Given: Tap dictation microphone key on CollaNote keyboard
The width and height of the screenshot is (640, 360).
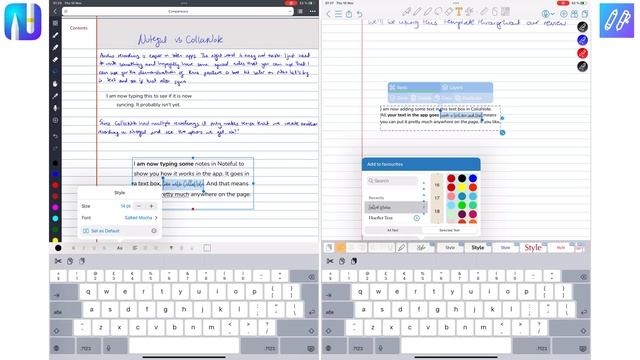Looking at the screenshot, I should pos(380,348).
